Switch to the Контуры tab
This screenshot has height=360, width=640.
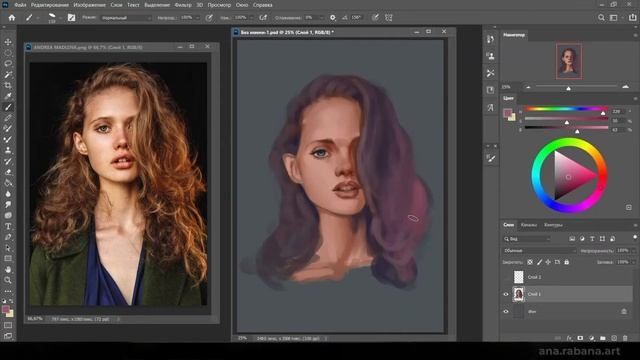[553, 225]
